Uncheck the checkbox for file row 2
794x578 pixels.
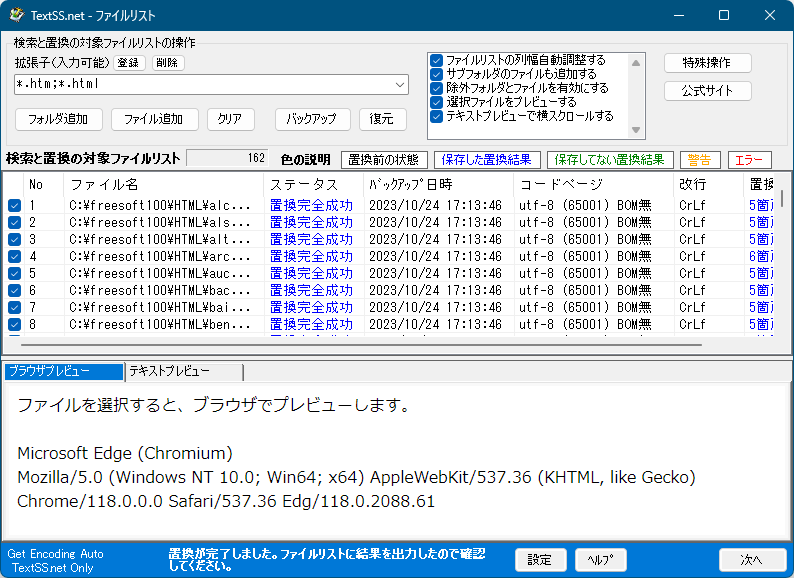(x=14, y=222)
